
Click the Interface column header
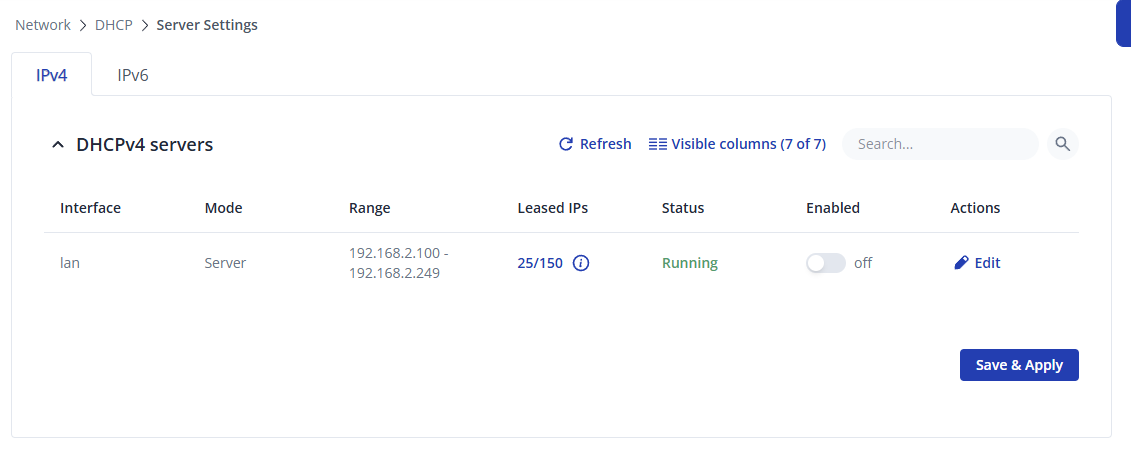[90, 208]
